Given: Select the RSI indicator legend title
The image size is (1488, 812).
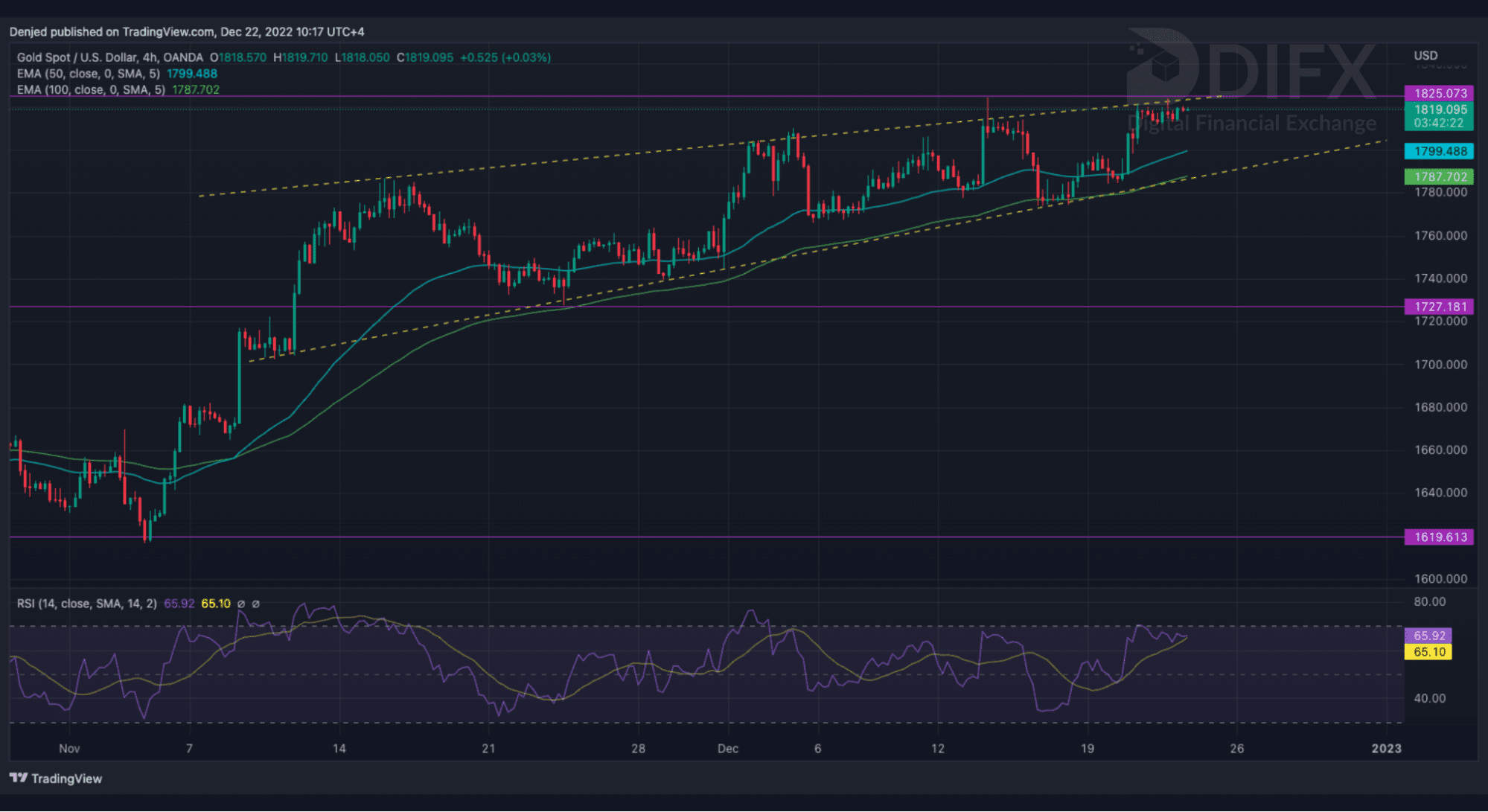Looking at the screenshot, I should tap(86, 604).
